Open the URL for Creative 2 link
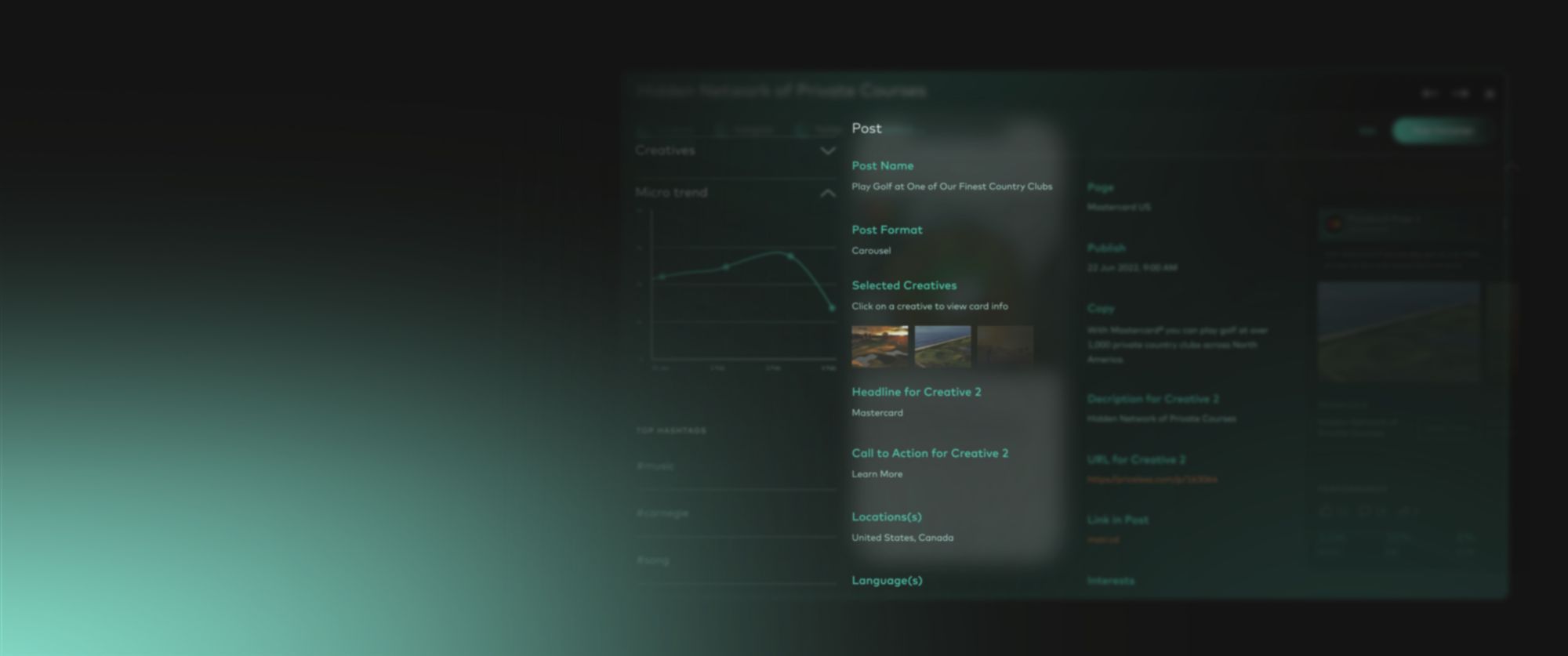The width and height of the screenshot is (1568, 656). coord(1152,480)
